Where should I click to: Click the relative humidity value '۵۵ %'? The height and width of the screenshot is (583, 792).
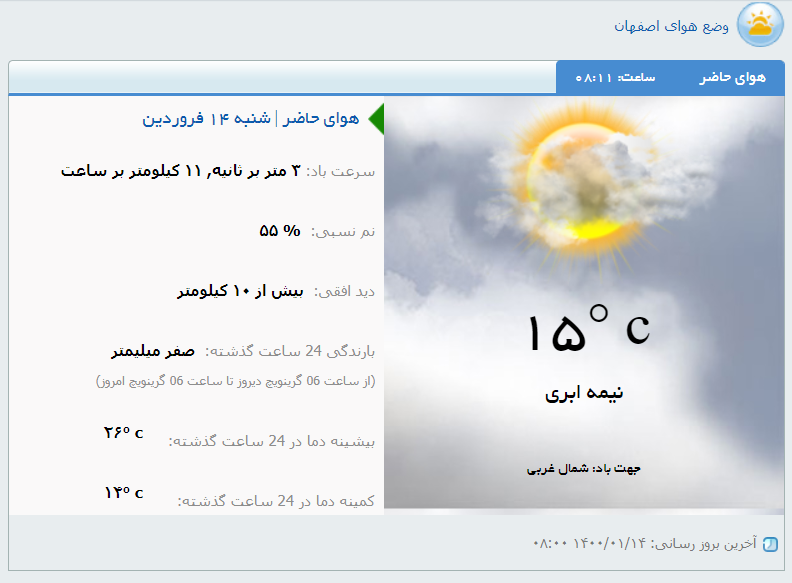pos(280,231)
